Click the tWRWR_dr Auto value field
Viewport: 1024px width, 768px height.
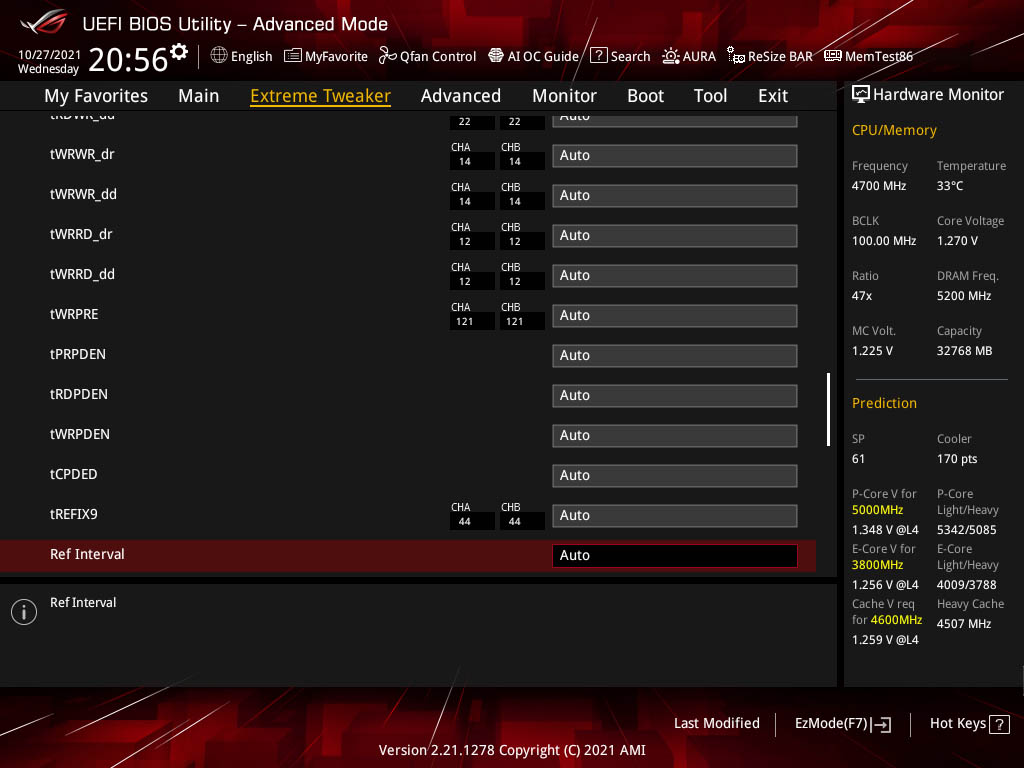click(675, 155)
